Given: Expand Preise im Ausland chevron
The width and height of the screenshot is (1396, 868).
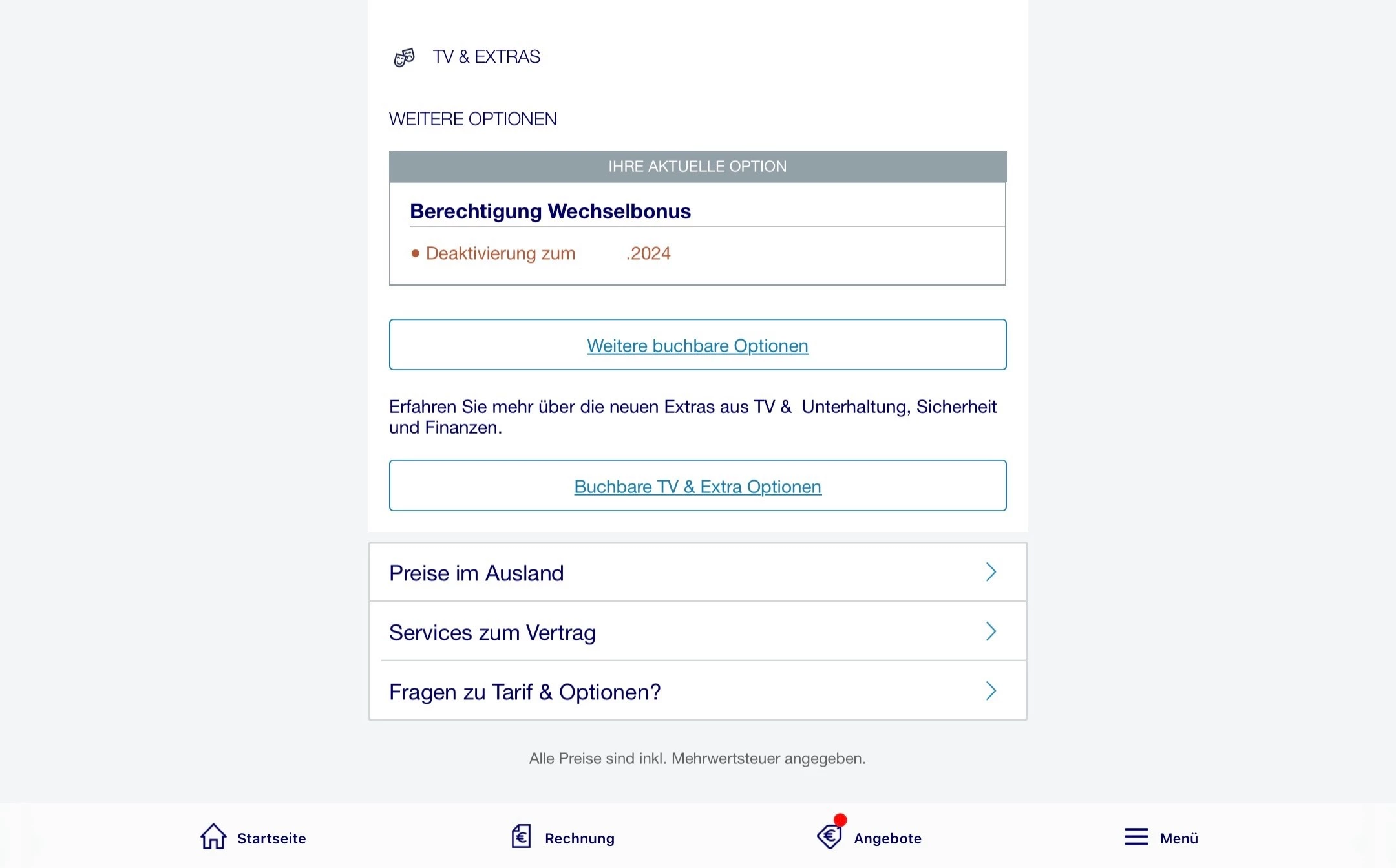Looking at the screenshot, I should click(991, 572).
